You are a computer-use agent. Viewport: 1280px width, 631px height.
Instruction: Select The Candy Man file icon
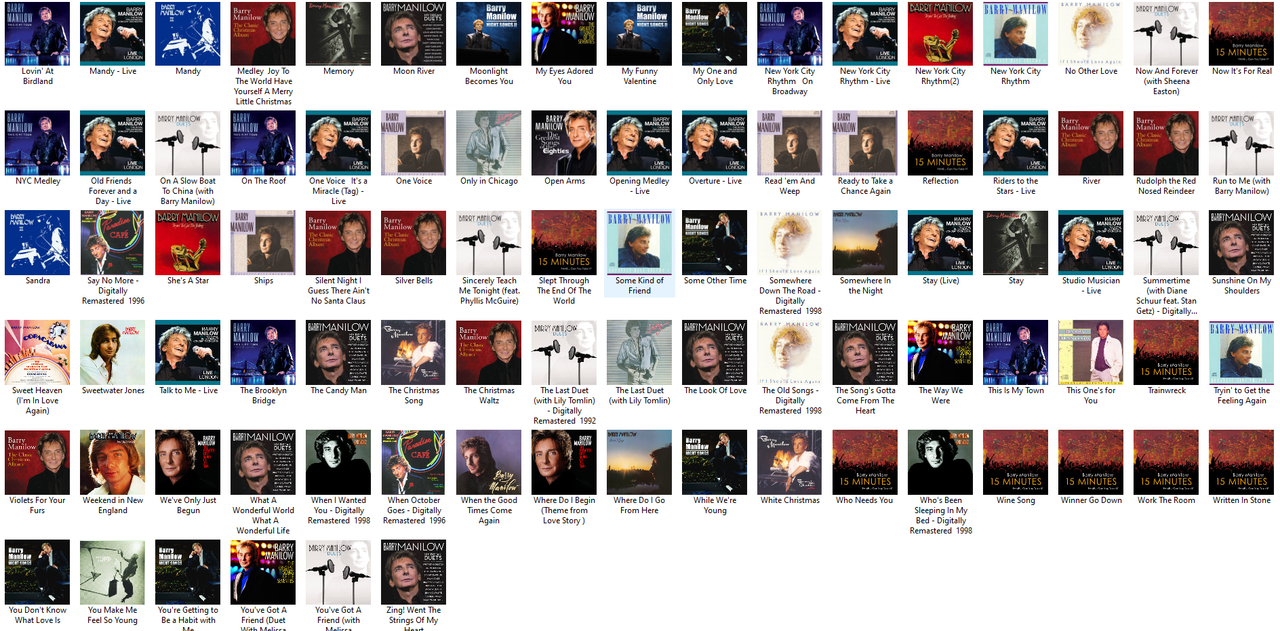(338, 353)
